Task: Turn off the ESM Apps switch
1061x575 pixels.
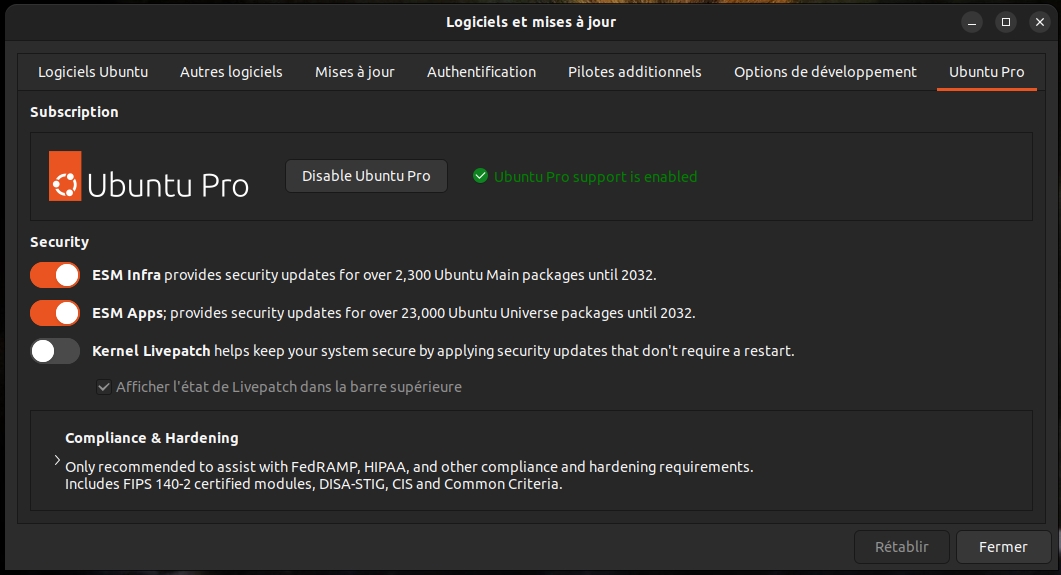Action: click(55, 313)
